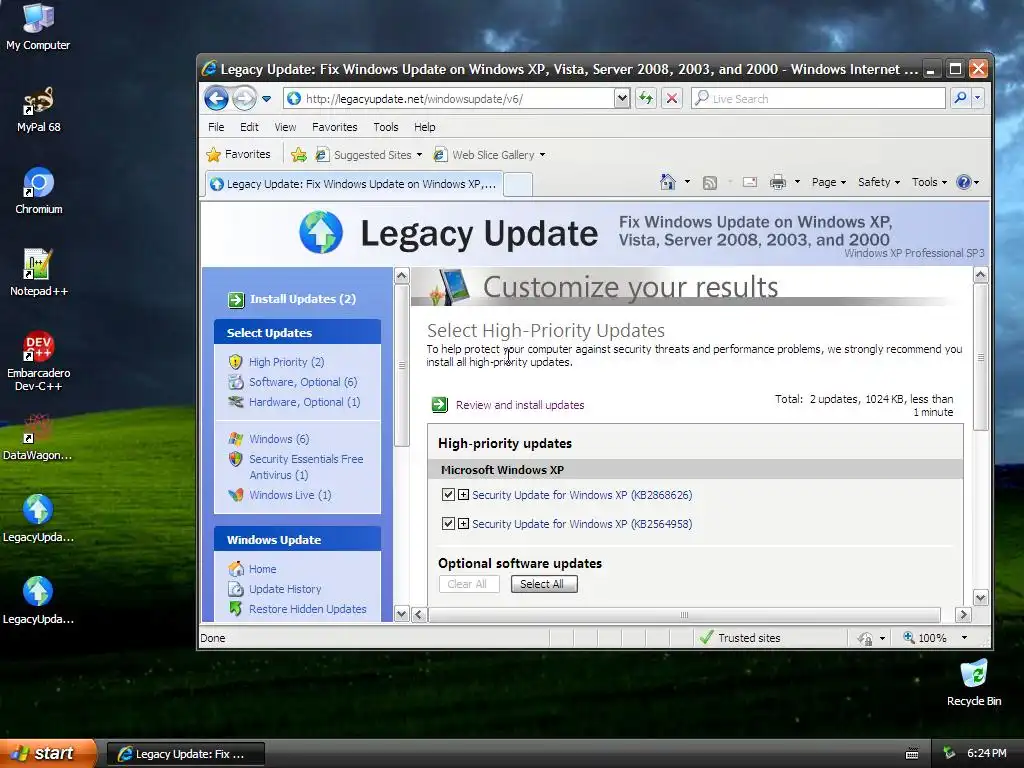Click the system tray network icon

click(x=949, y=753)
